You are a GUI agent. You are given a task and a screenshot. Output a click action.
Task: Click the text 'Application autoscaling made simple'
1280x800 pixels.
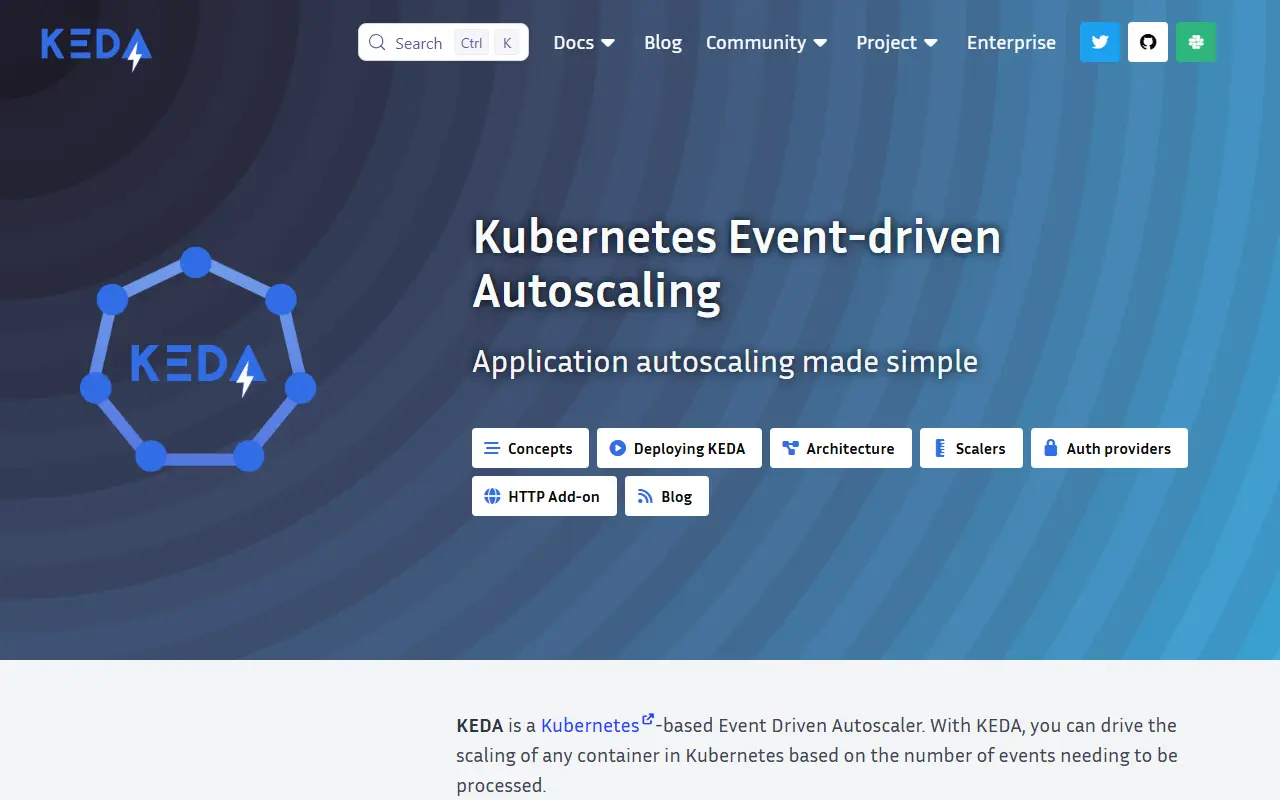[725, 361]
